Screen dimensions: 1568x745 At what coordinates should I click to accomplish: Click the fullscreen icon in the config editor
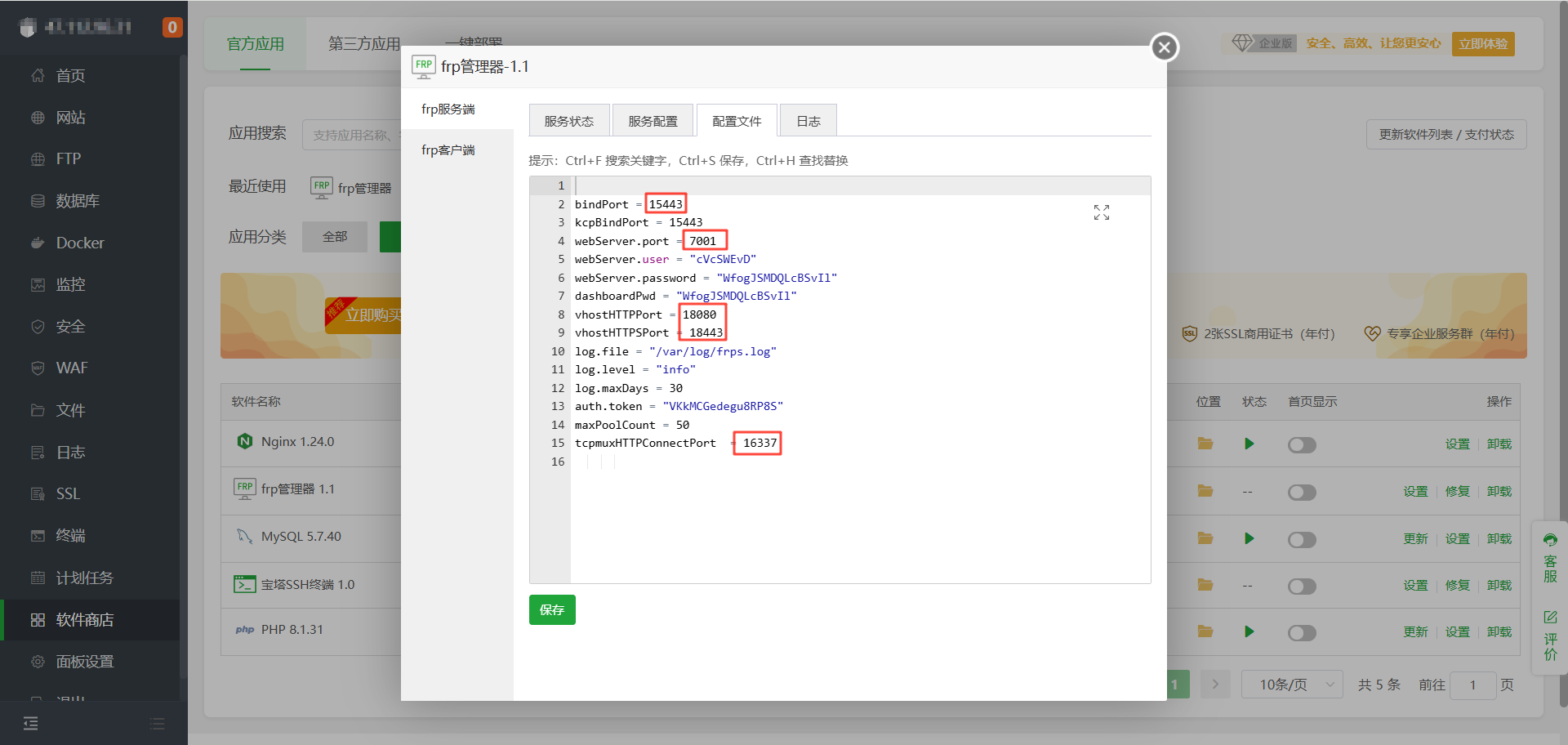(x=1102, y=212)
